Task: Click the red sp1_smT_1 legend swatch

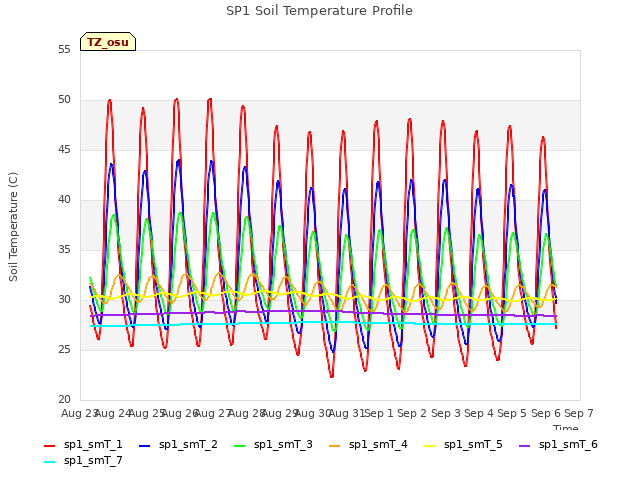Action: (49, 446)
